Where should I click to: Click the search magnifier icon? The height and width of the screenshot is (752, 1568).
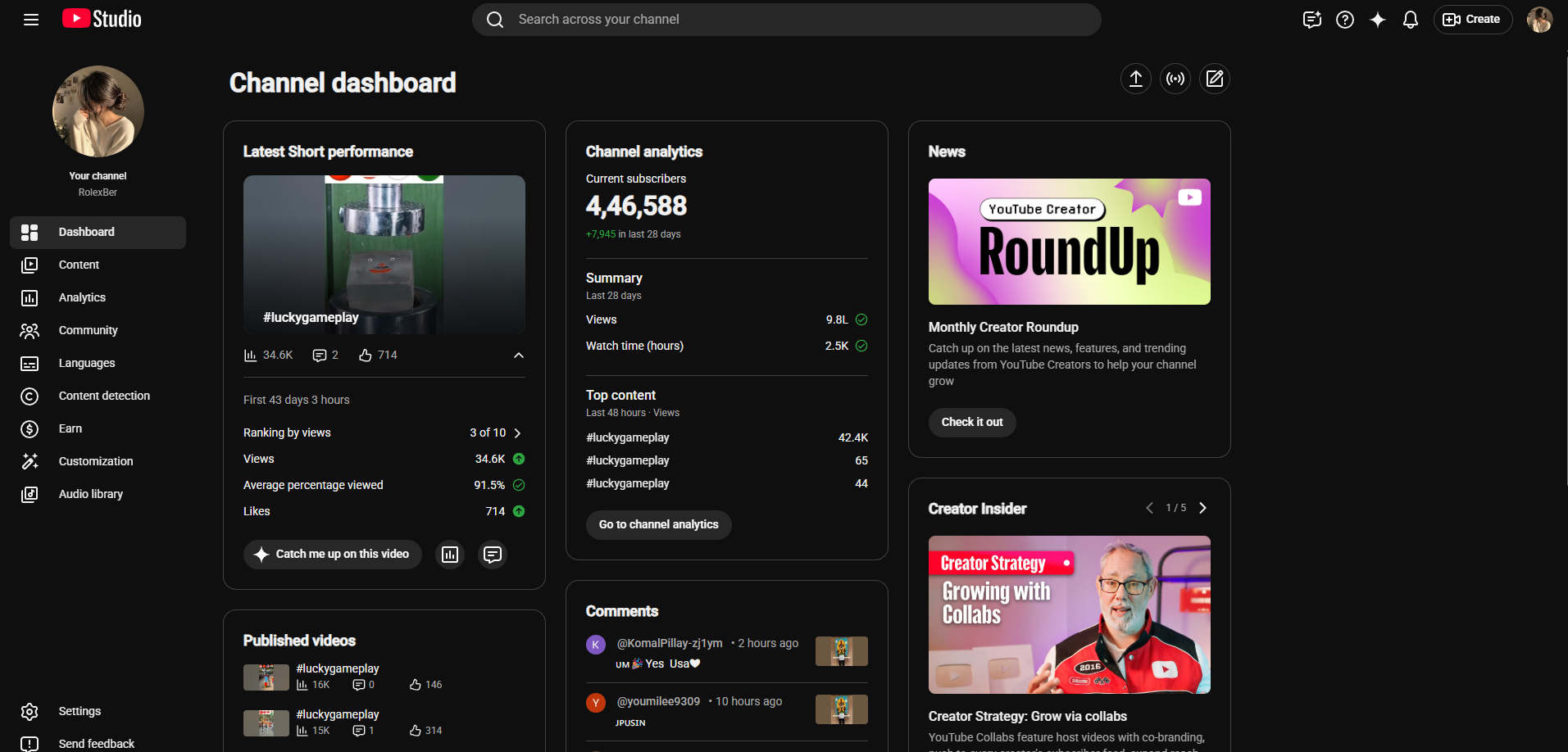click(495, 20)
